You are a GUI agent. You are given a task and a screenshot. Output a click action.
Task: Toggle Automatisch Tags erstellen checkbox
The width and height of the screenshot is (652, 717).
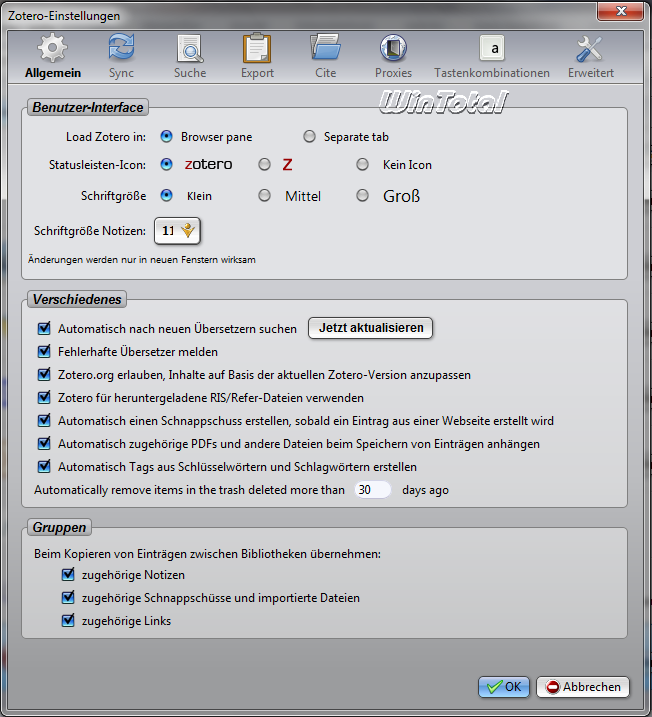[44, 466]
